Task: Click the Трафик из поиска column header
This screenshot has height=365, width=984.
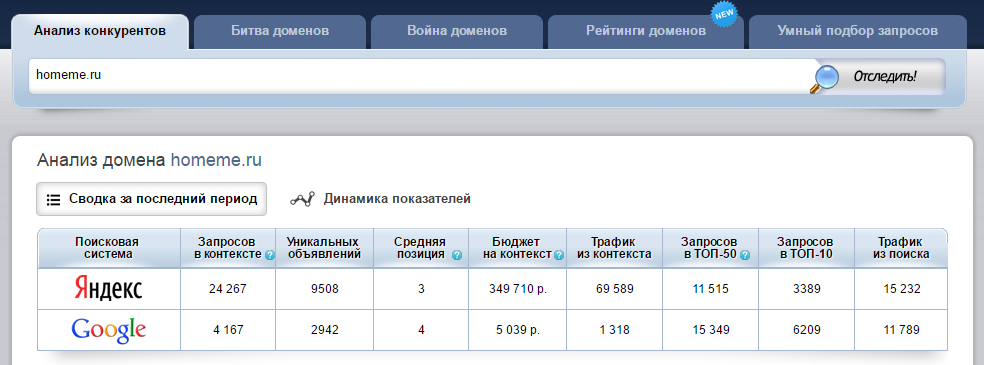Action: pyautogui.click(x=900, y=248)
